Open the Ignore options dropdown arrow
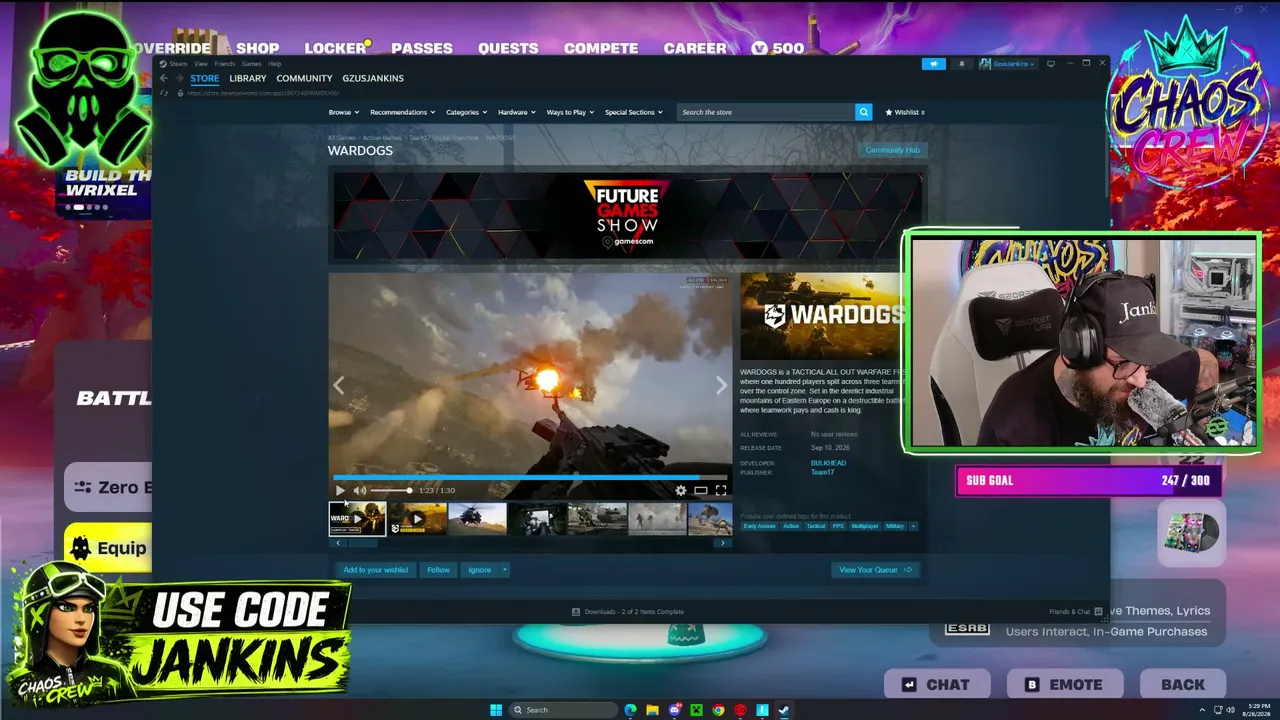This screenshot has height=720, width=1280. point(505,570)
